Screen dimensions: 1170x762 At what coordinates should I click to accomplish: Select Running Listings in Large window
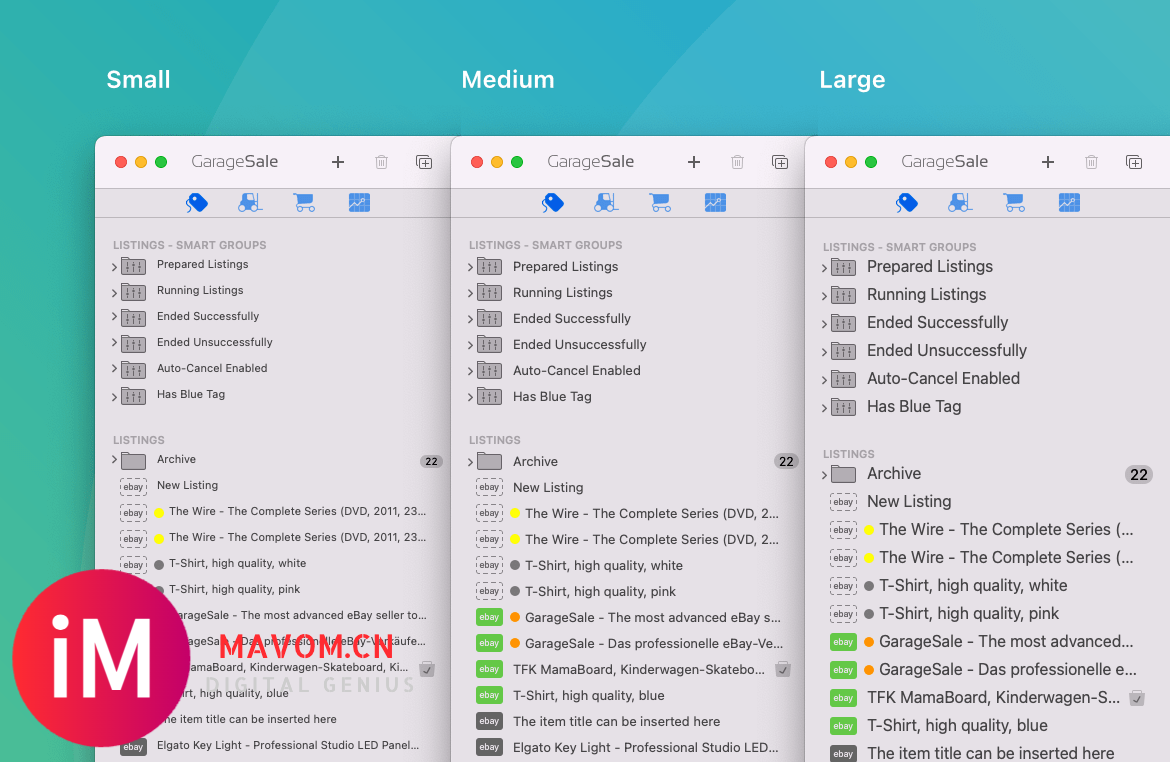[x=926, y=295]
